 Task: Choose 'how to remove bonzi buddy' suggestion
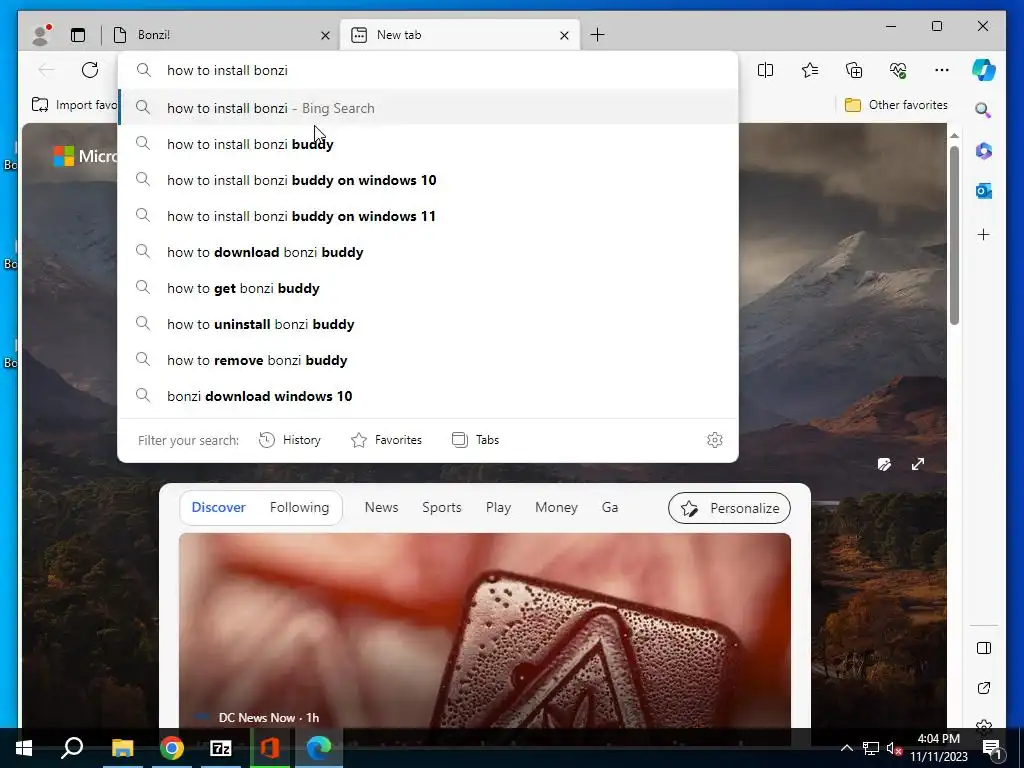point(428,359)
